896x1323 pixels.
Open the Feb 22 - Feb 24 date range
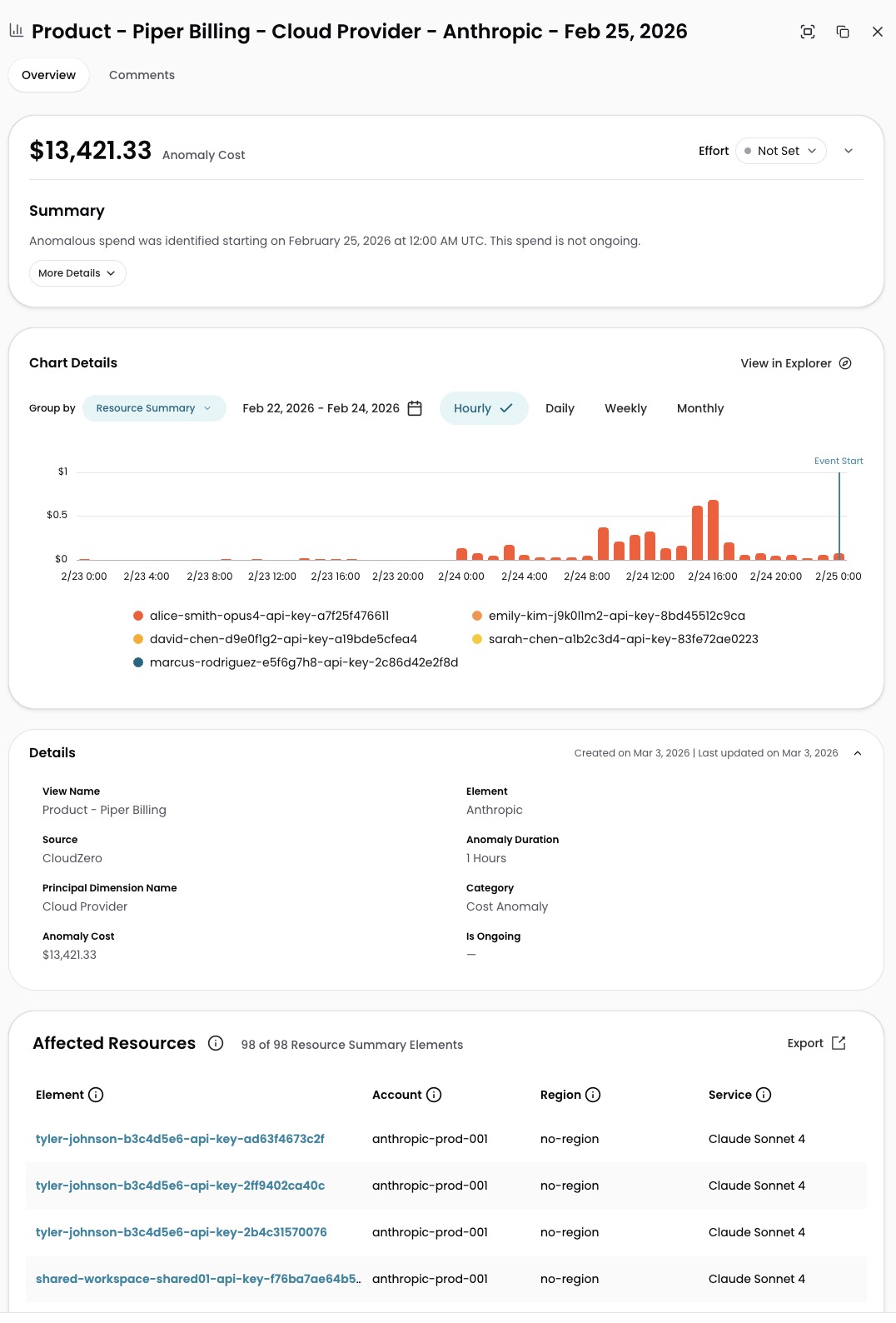click(x=332, y=408)
